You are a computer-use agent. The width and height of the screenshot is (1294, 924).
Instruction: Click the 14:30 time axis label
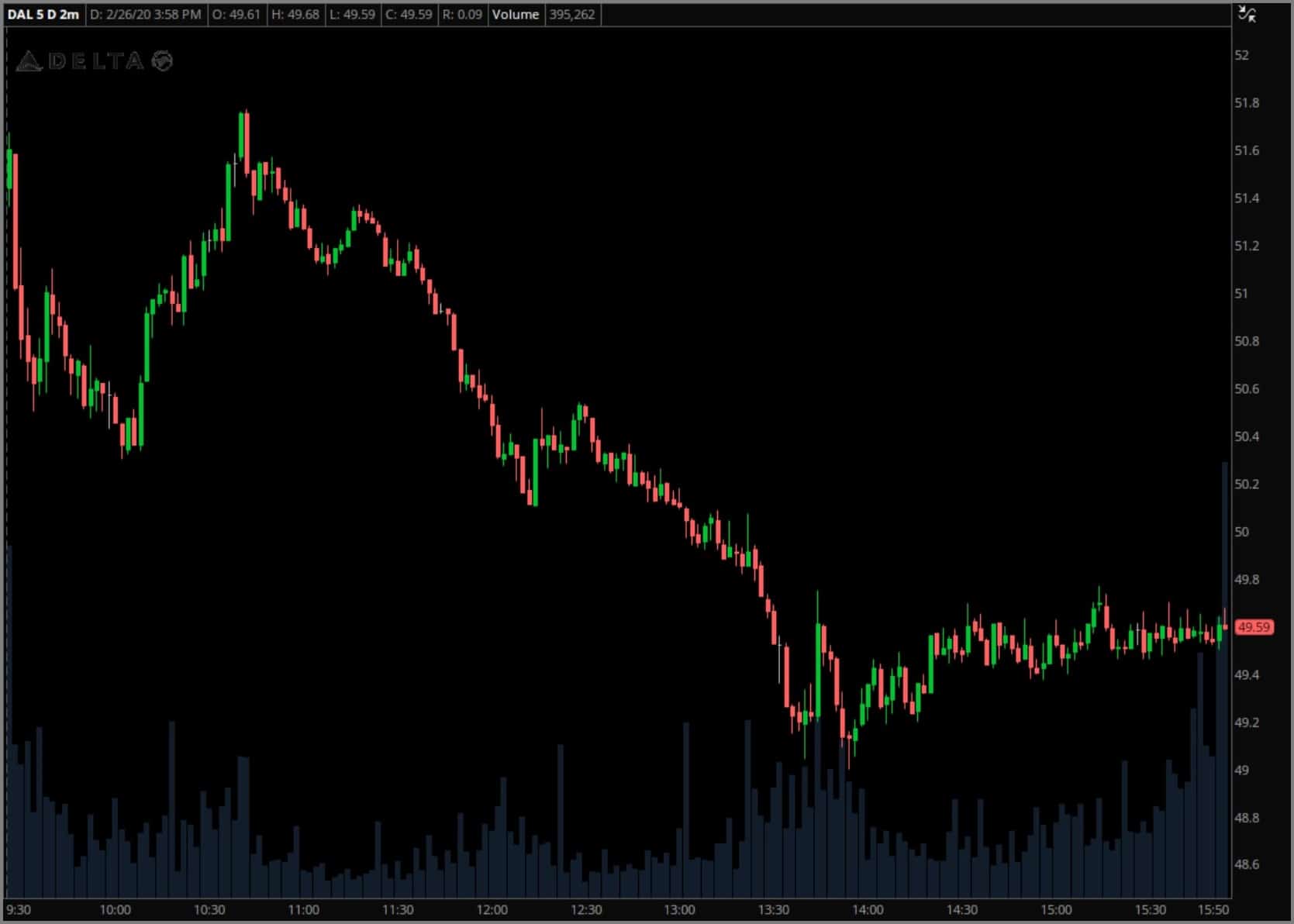point(961,910)
